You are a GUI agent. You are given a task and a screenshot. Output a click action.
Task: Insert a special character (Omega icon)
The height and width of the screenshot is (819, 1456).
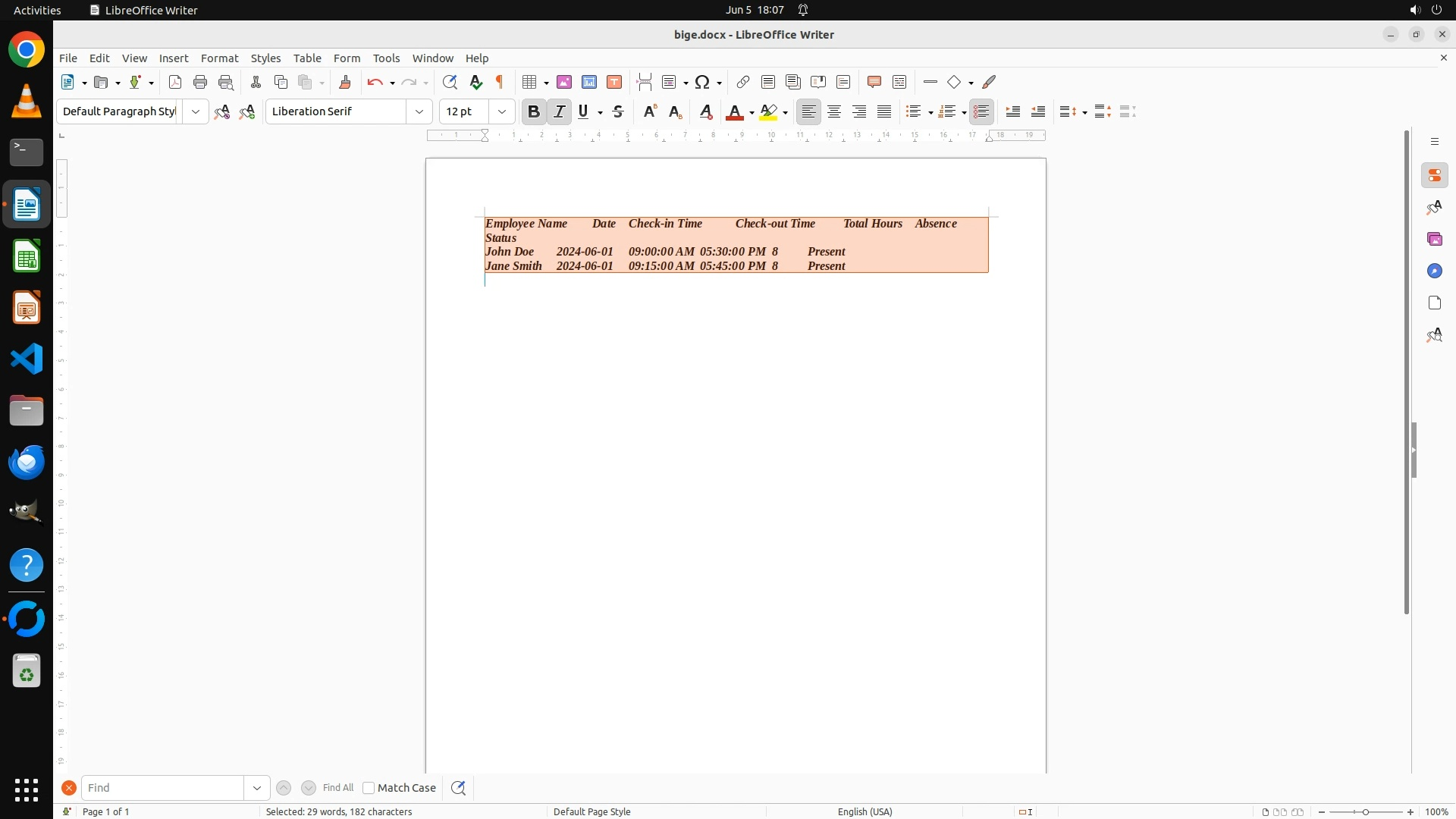[x=702, y=82]
